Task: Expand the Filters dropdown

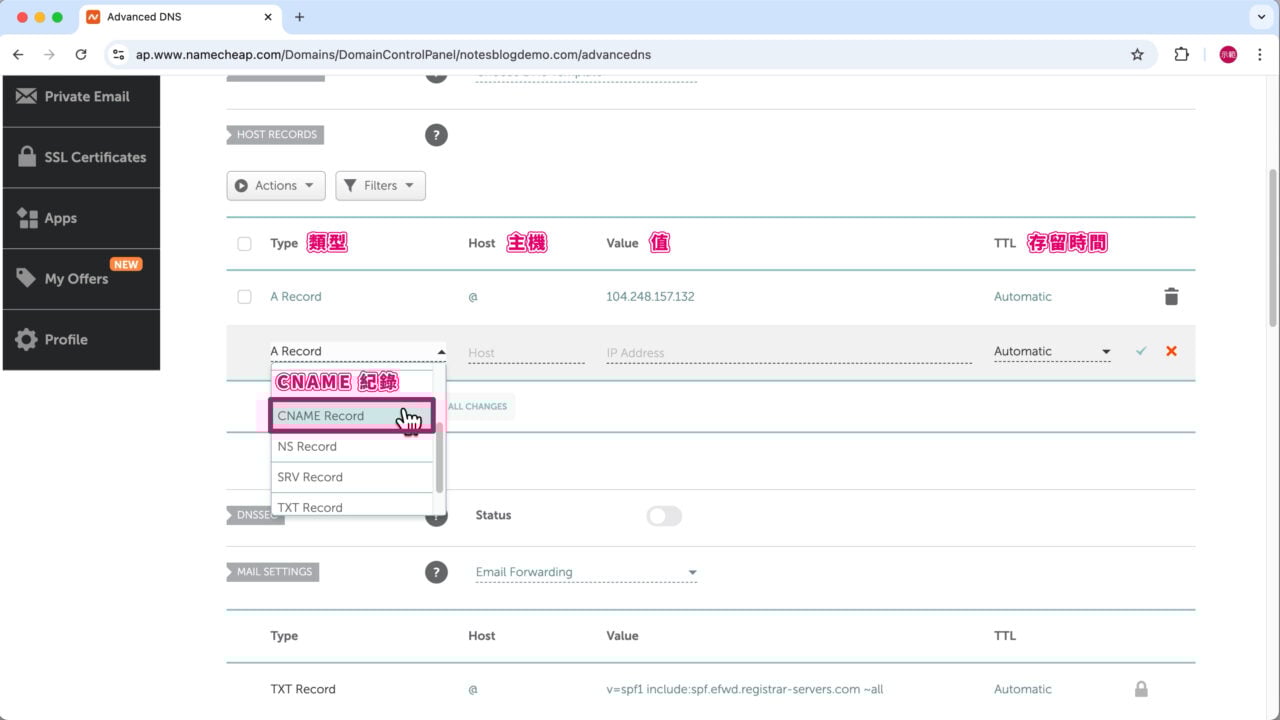Action: [380, 186]
